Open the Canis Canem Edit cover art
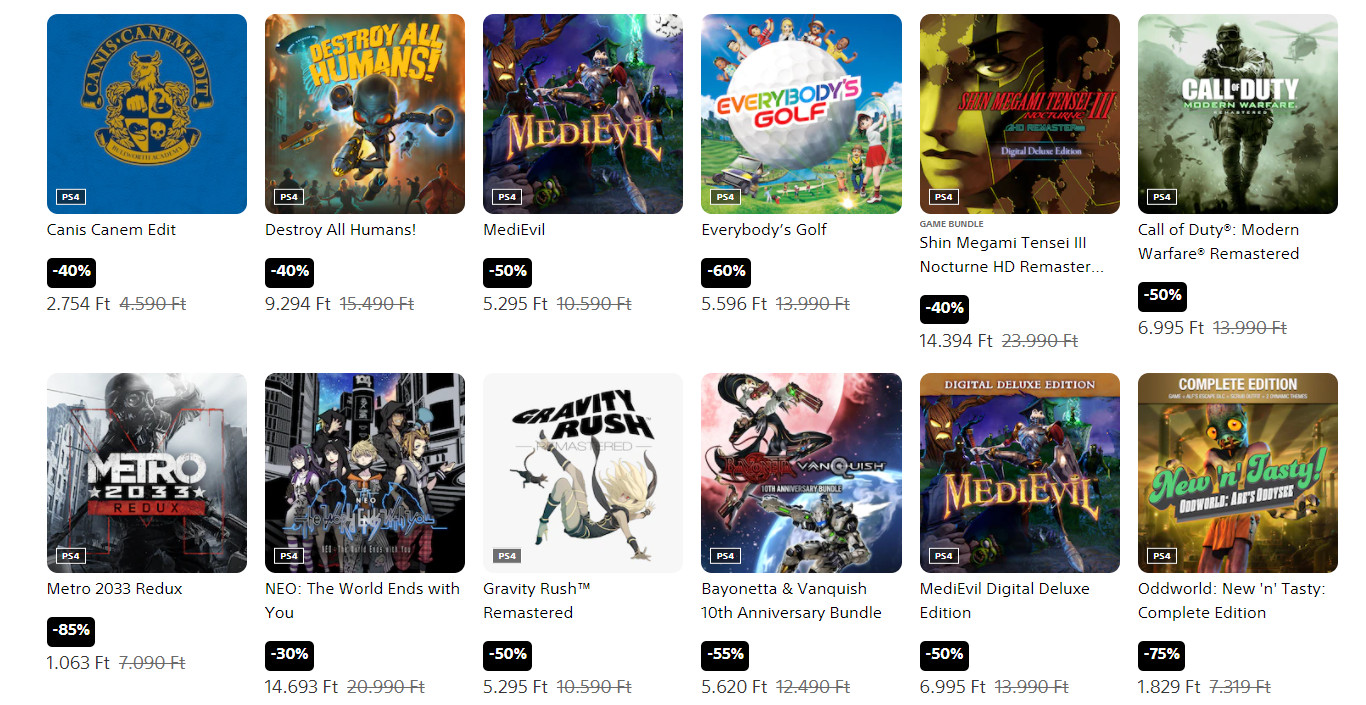1366x705 pixels. pyautogui.click(x=147, y=114)
